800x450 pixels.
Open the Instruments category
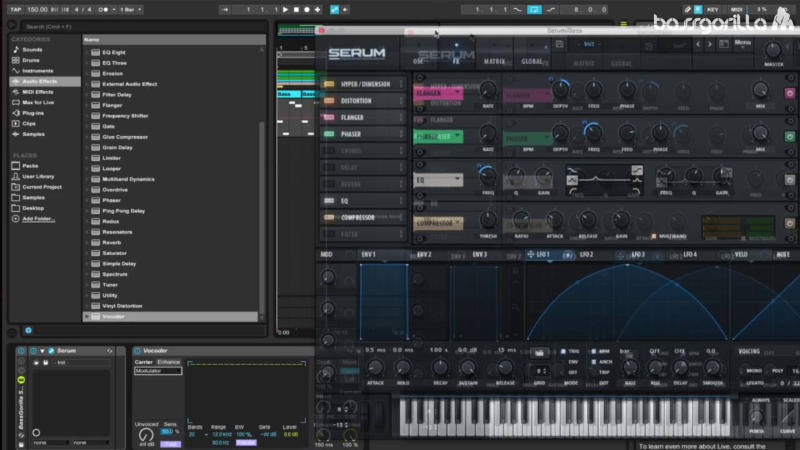coord(37,71)
